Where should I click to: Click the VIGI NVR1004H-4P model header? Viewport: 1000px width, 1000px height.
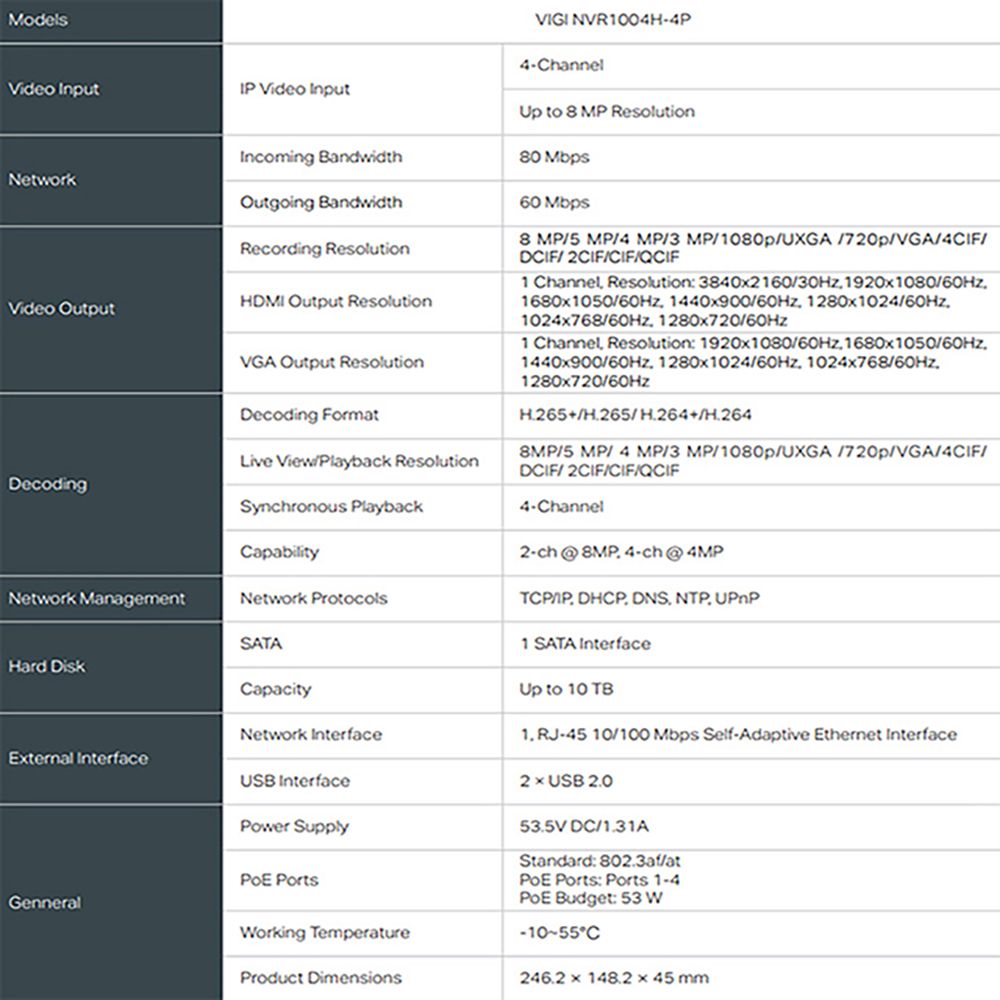coord(610,19)
